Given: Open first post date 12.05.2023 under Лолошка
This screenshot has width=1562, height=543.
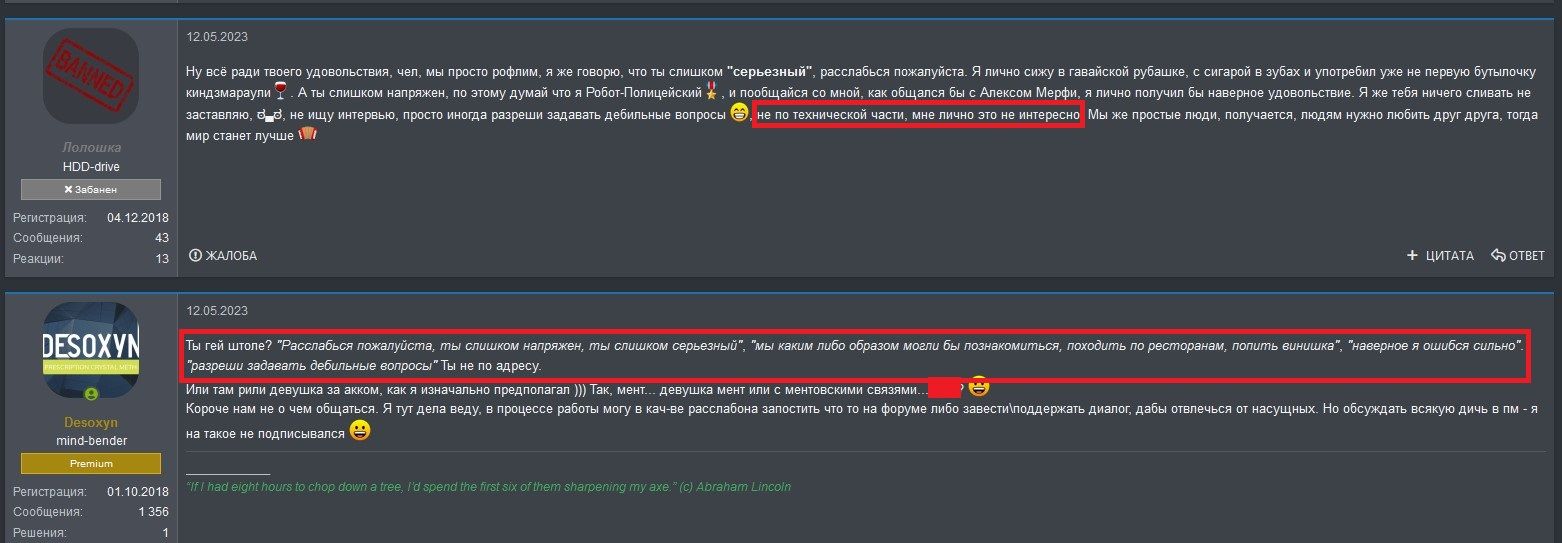Looking at the screenshot, I should pyautogui.click(x=217, y=37).
